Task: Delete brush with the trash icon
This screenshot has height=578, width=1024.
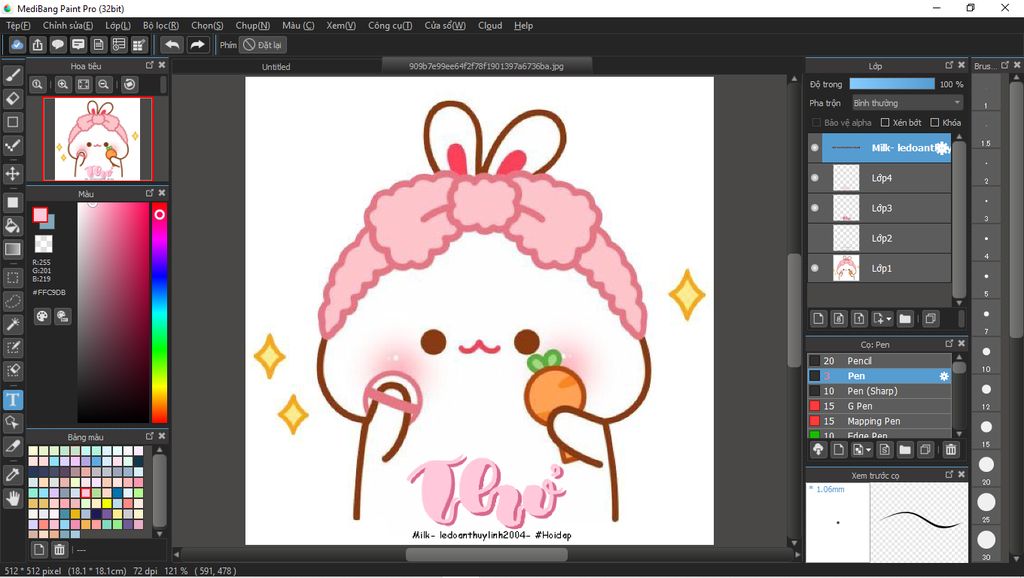Action: pos(951,449)
